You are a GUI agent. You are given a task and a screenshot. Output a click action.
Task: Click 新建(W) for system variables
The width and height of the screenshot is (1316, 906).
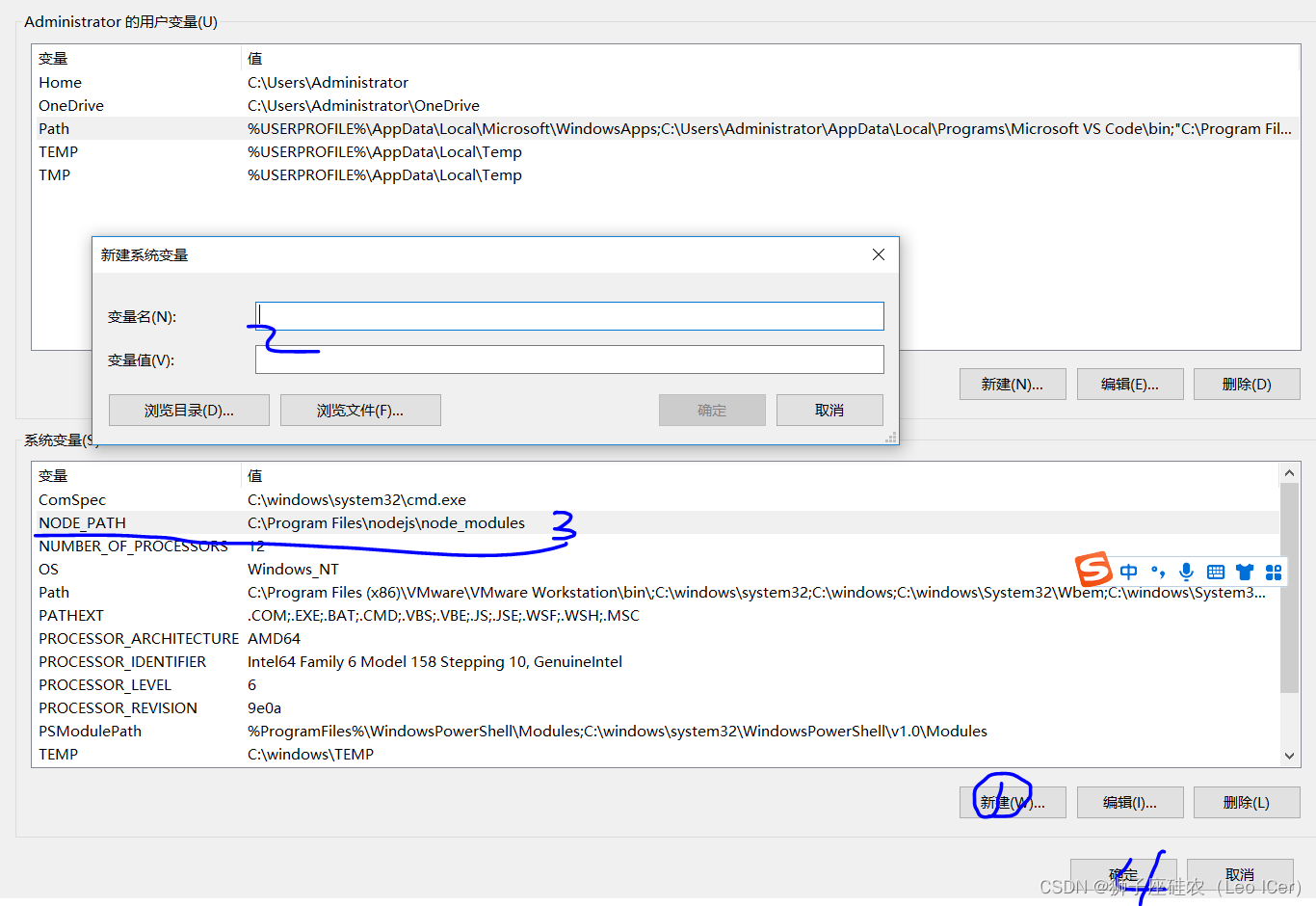pos(1013,802)
